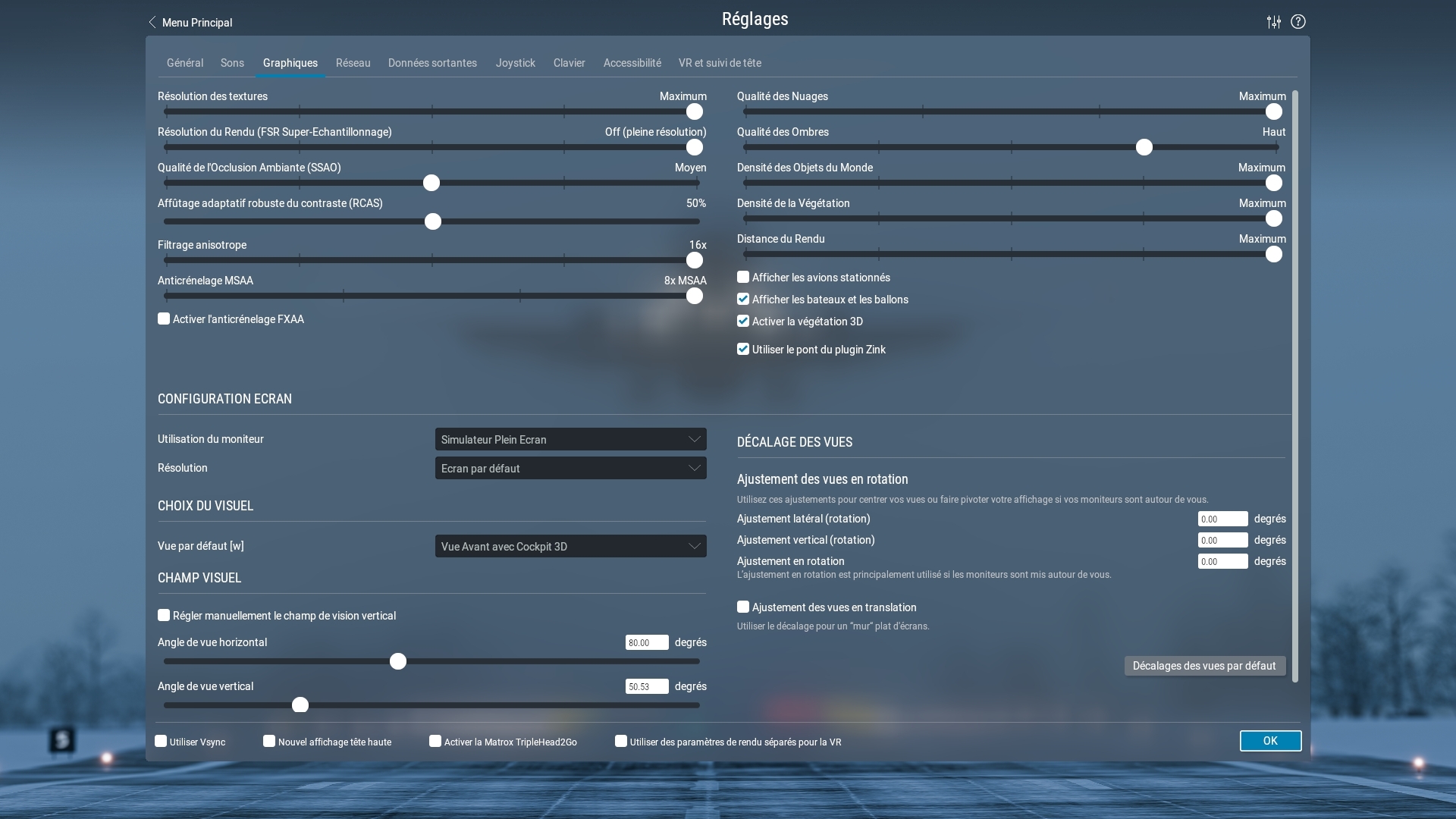Click the back arrow to Menu Principal
The width and height of the screenshot is (1456, 819).
152,23
